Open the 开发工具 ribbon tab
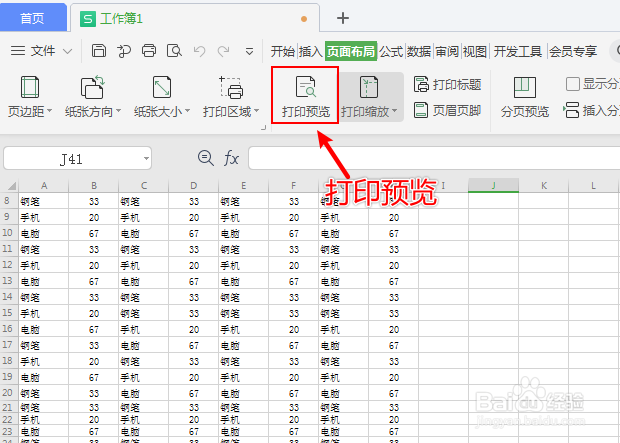The height and width of the screenshot is (443, 620). coord(518,51)
